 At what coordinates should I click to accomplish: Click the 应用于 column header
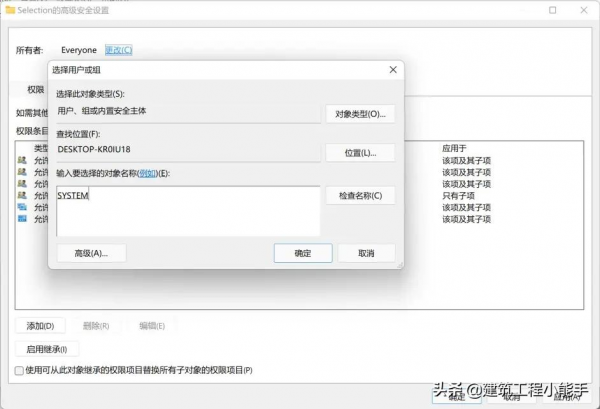454,148
